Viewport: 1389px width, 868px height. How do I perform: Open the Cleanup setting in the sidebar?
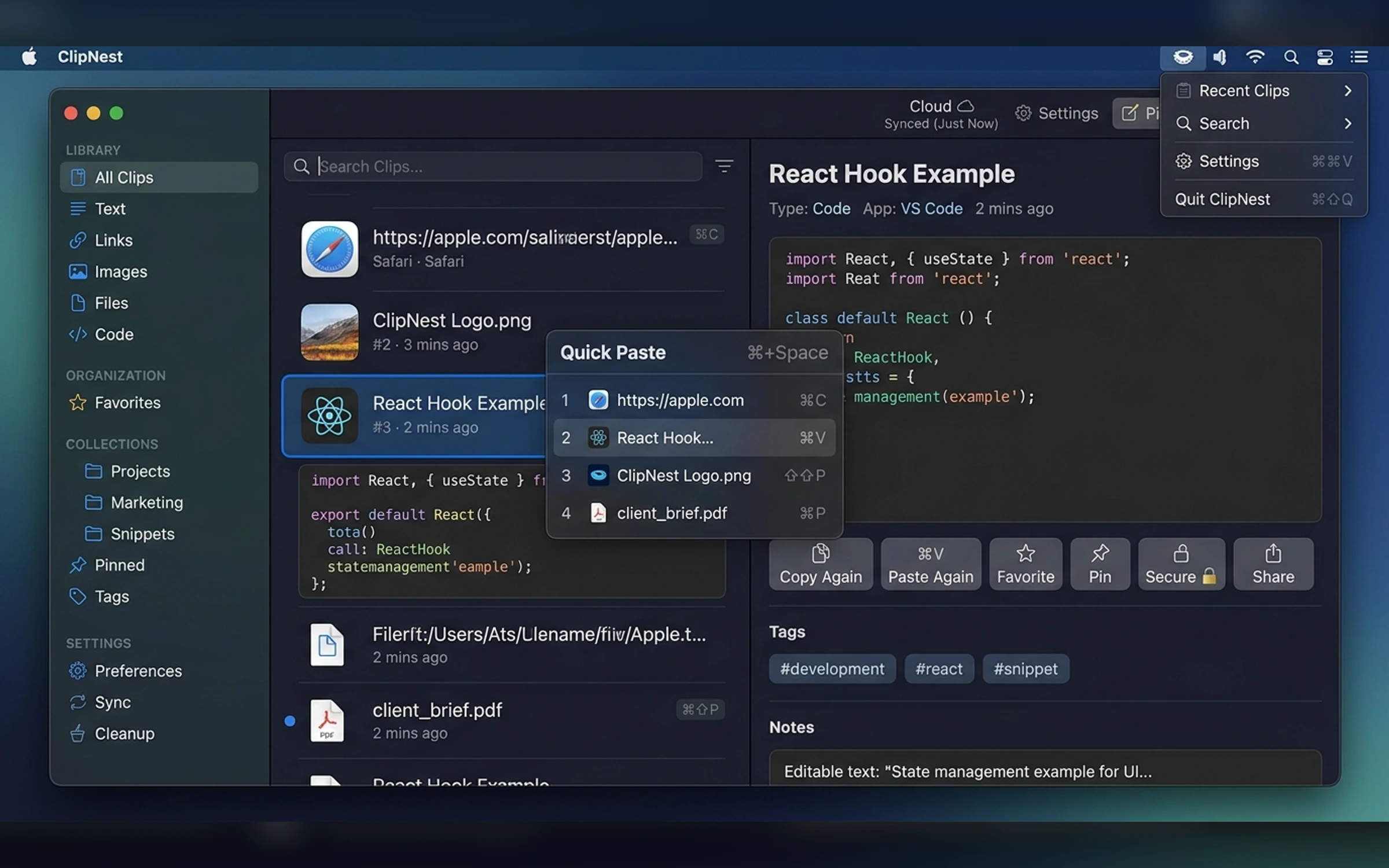(x=159, y=734)
